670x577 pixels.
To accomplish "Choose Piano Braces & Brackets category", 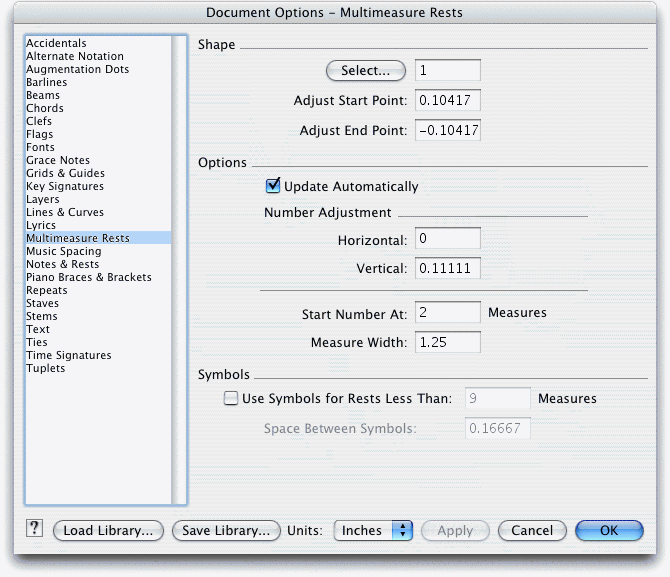I will [88, 277].
